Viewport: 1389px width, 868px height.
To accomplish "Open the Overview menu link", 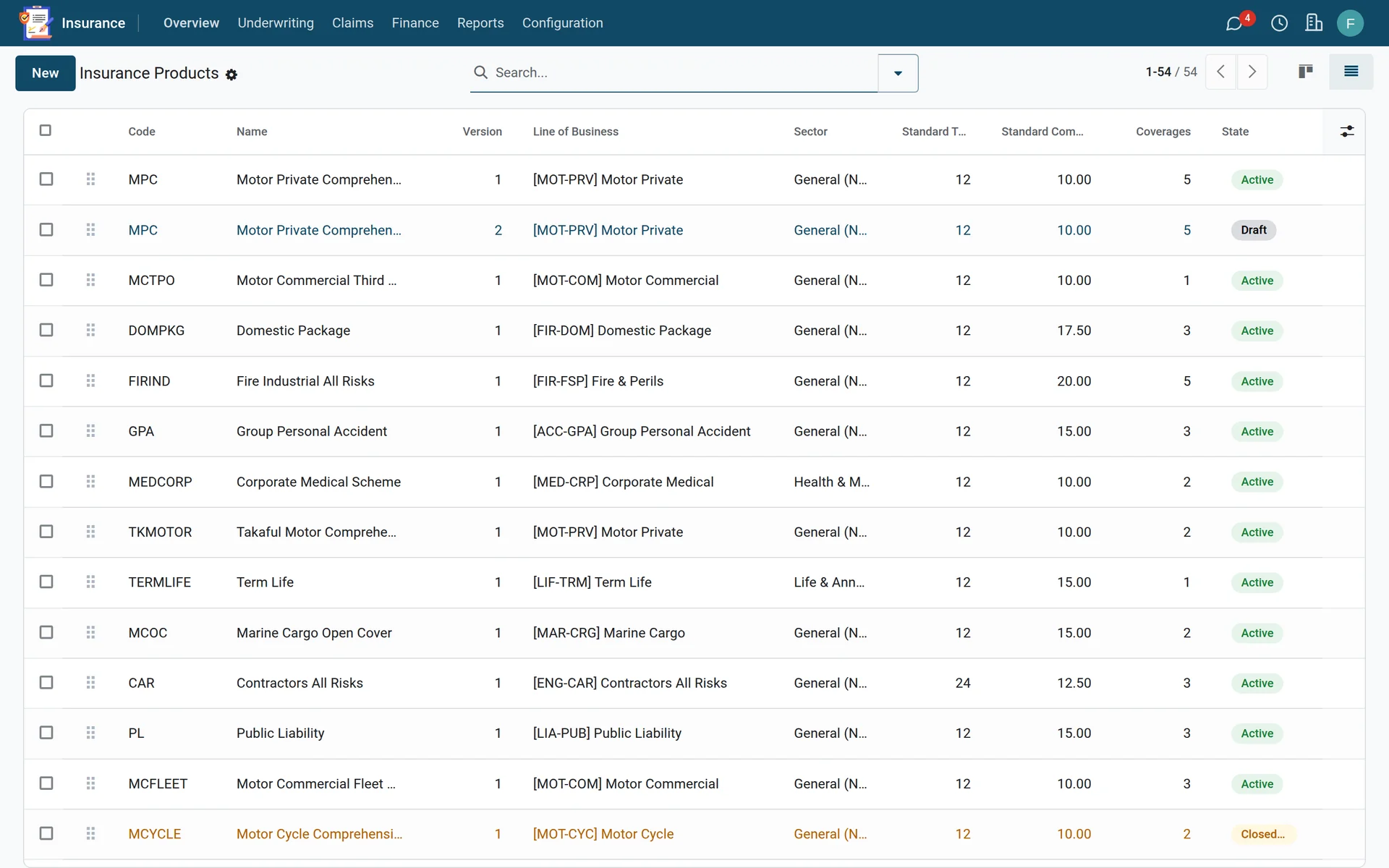I will 191,23.
